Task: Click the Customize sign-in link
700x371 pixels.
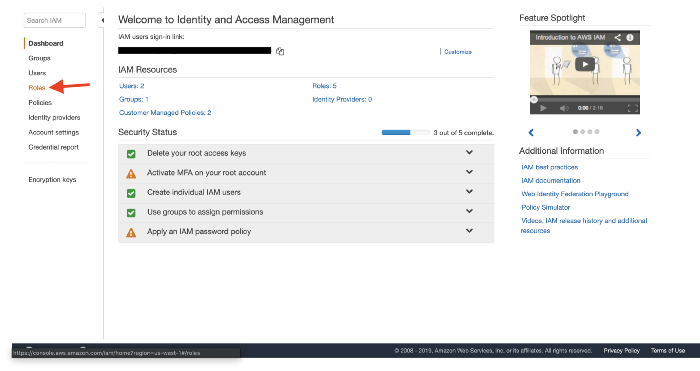Action: pos(458,52)
